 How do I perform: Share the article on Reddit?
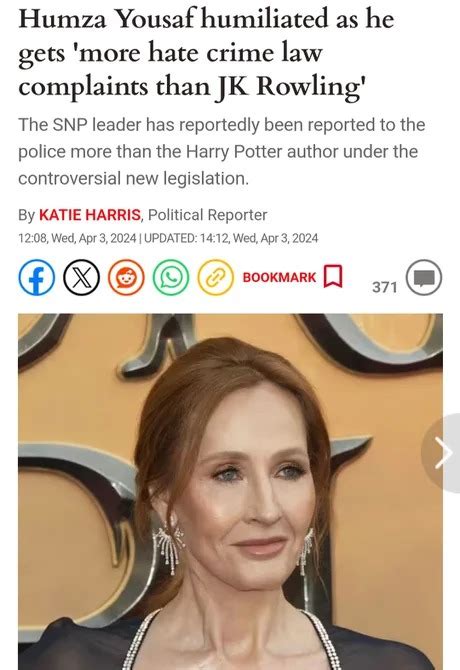(x=126, y=278)
